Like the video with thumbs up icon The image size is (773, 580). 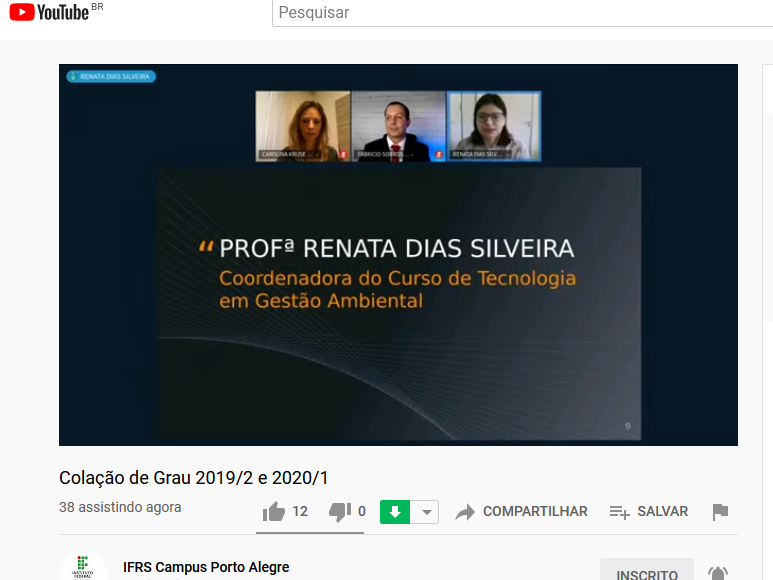click(x=274, y=512)
